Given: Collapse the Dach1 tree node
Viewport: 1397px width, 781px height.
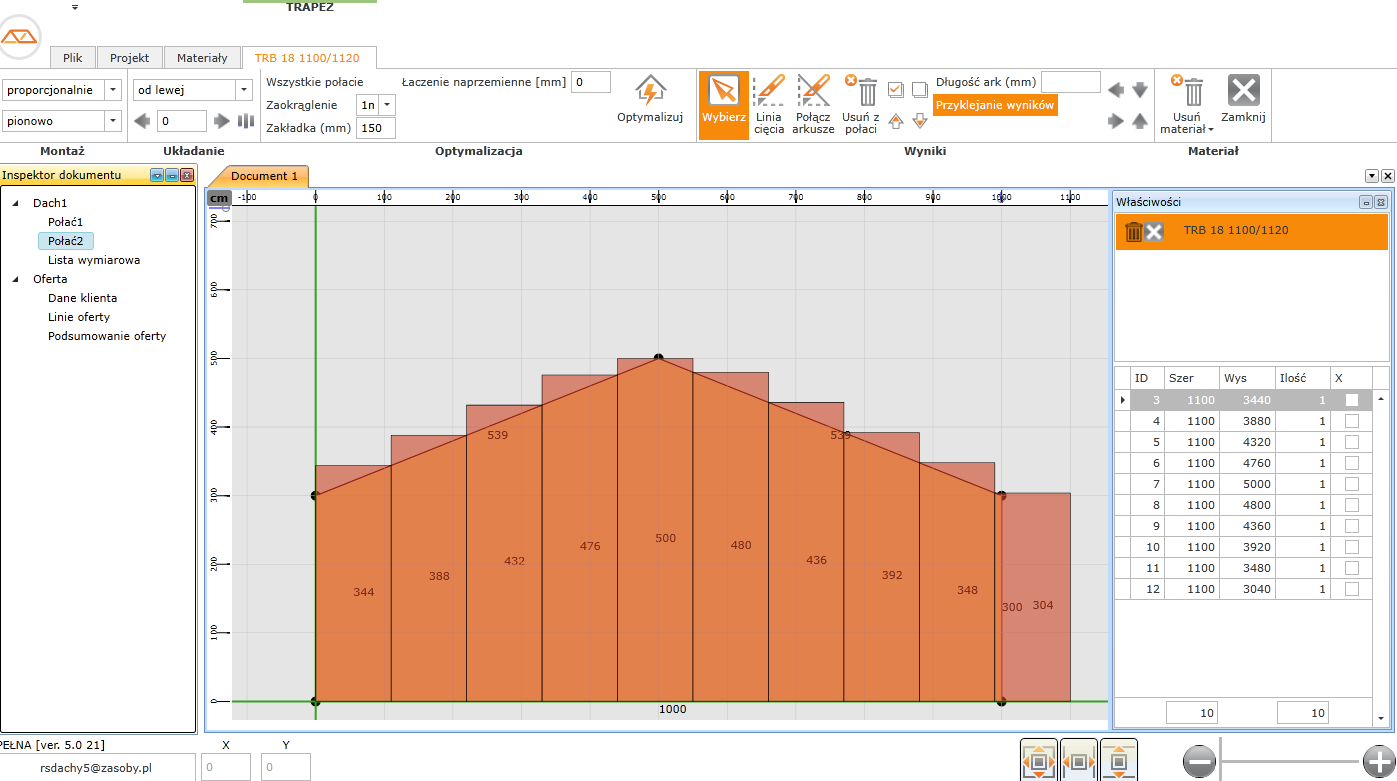Looking at the screenshot, I should tap(16, 203).
